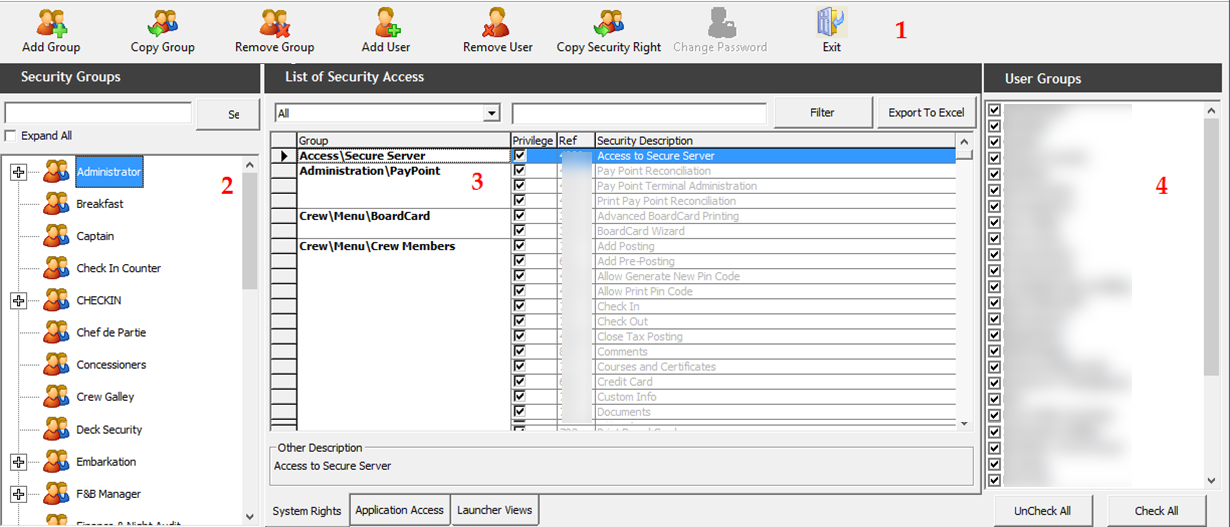Viewport: 1230px width, 527px height.
Task: Uncheck privilege for Comments
Action: [520, 351]
